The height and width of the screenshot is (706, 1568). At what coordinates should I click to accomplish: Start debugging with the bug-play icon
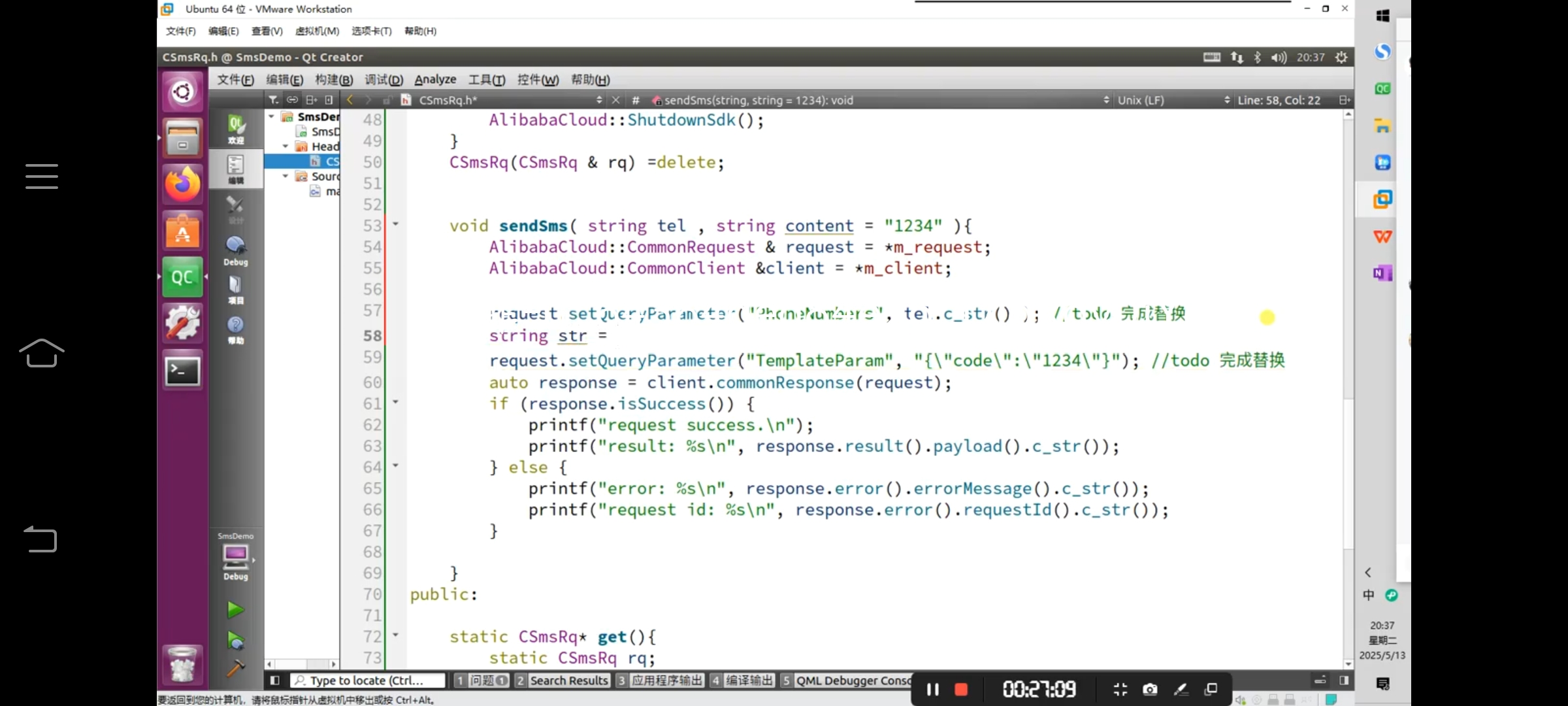[x=235, y=640]
